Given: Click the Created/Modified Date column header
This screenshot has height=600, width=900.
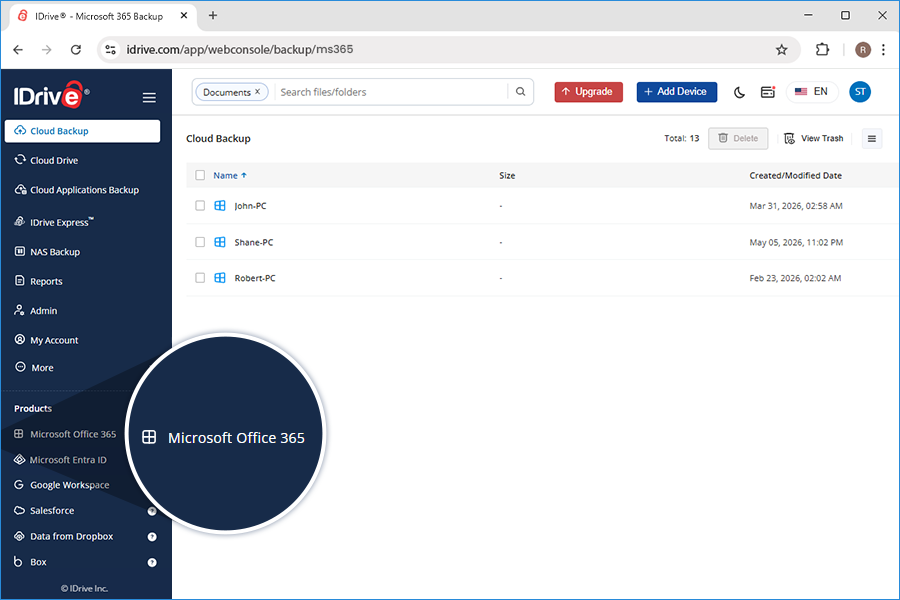Looking at the screenshot, I should point(796,176).
